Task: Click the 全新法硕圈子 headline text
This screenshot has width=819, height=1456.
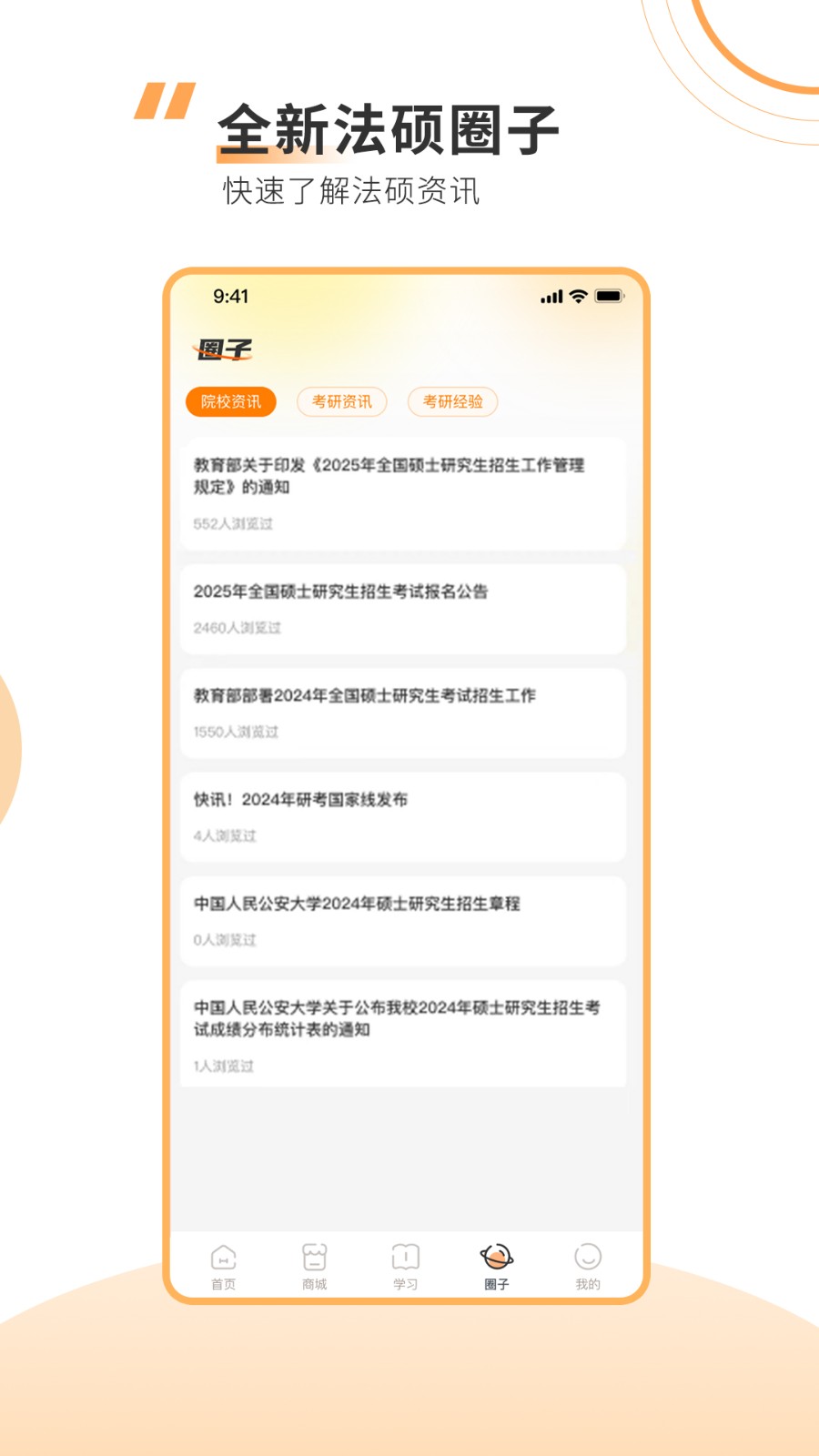Action: click(x=389, y=130)
